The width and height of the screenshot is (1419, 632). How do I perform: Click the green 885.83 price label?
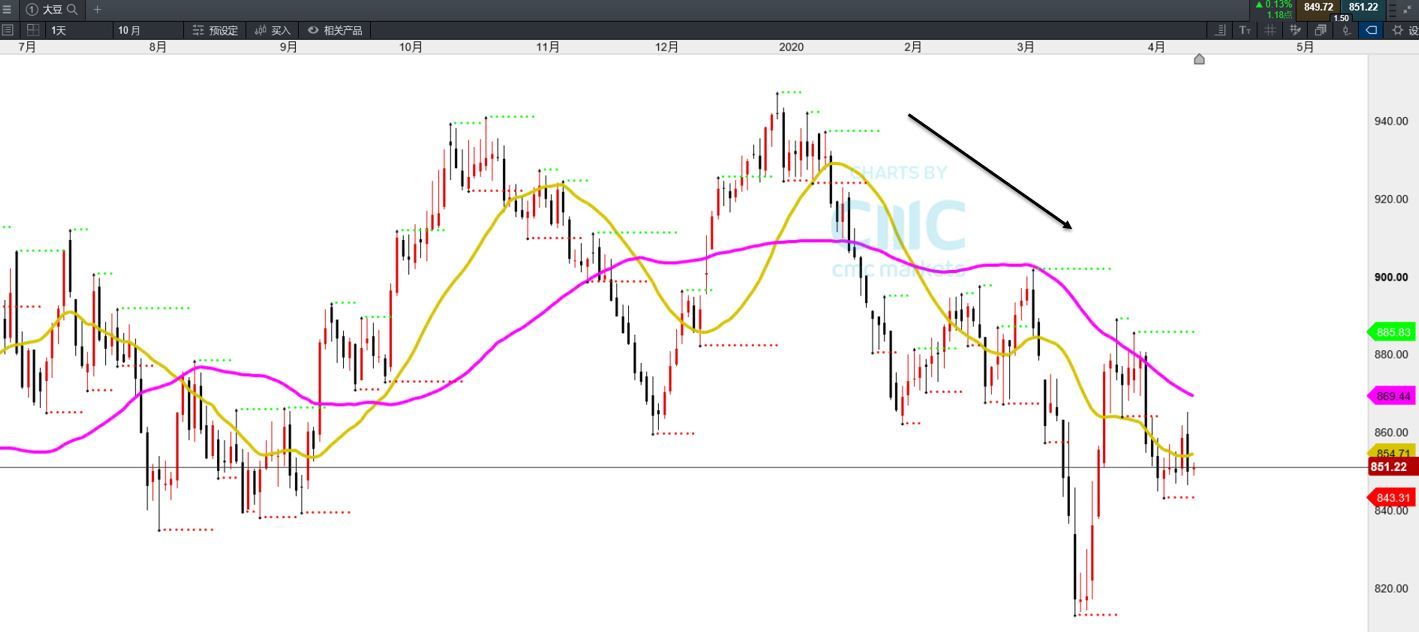pos(1392,332)
